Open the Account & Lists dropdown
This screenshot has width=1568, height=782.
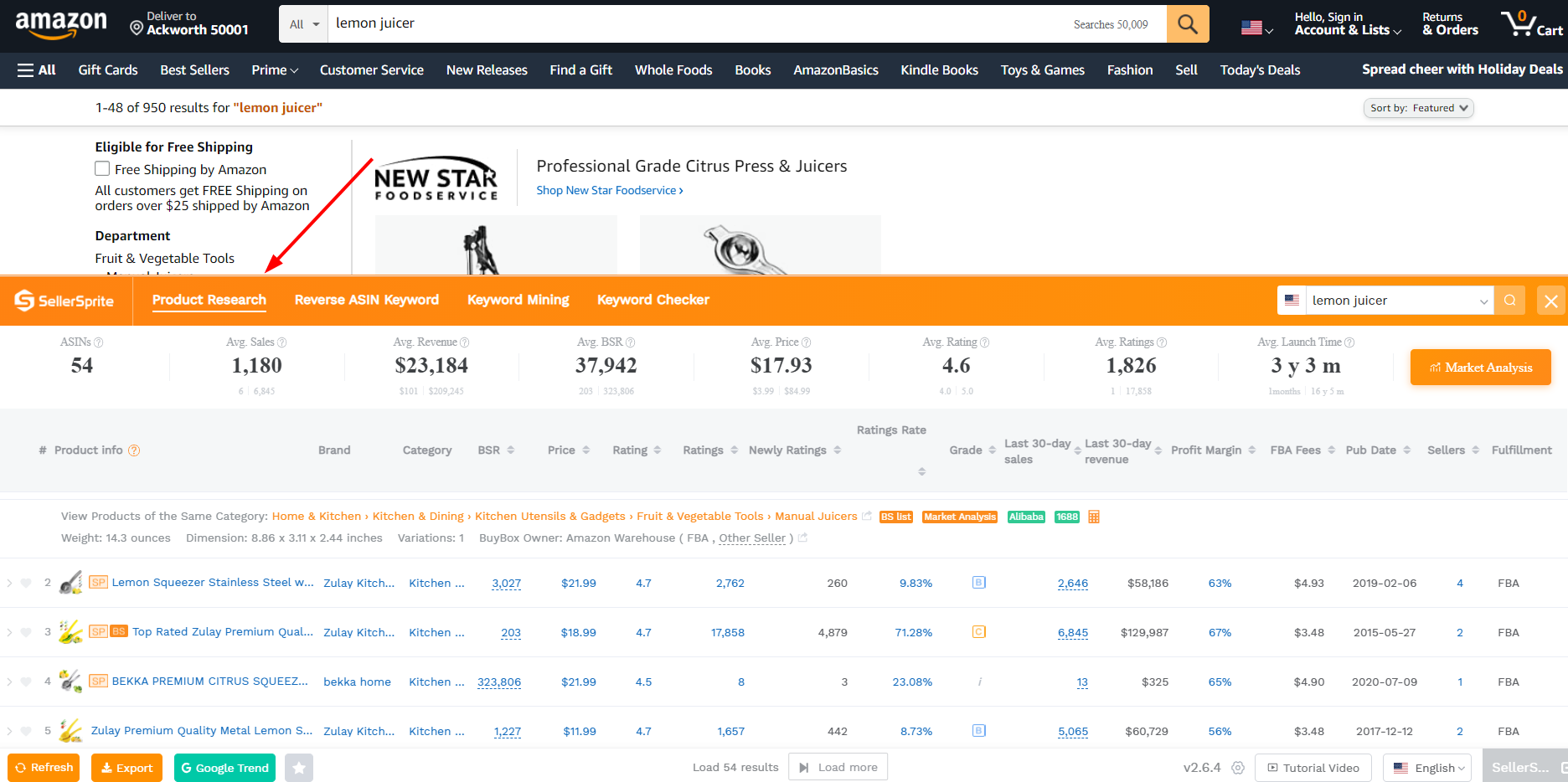[1347, 24]
